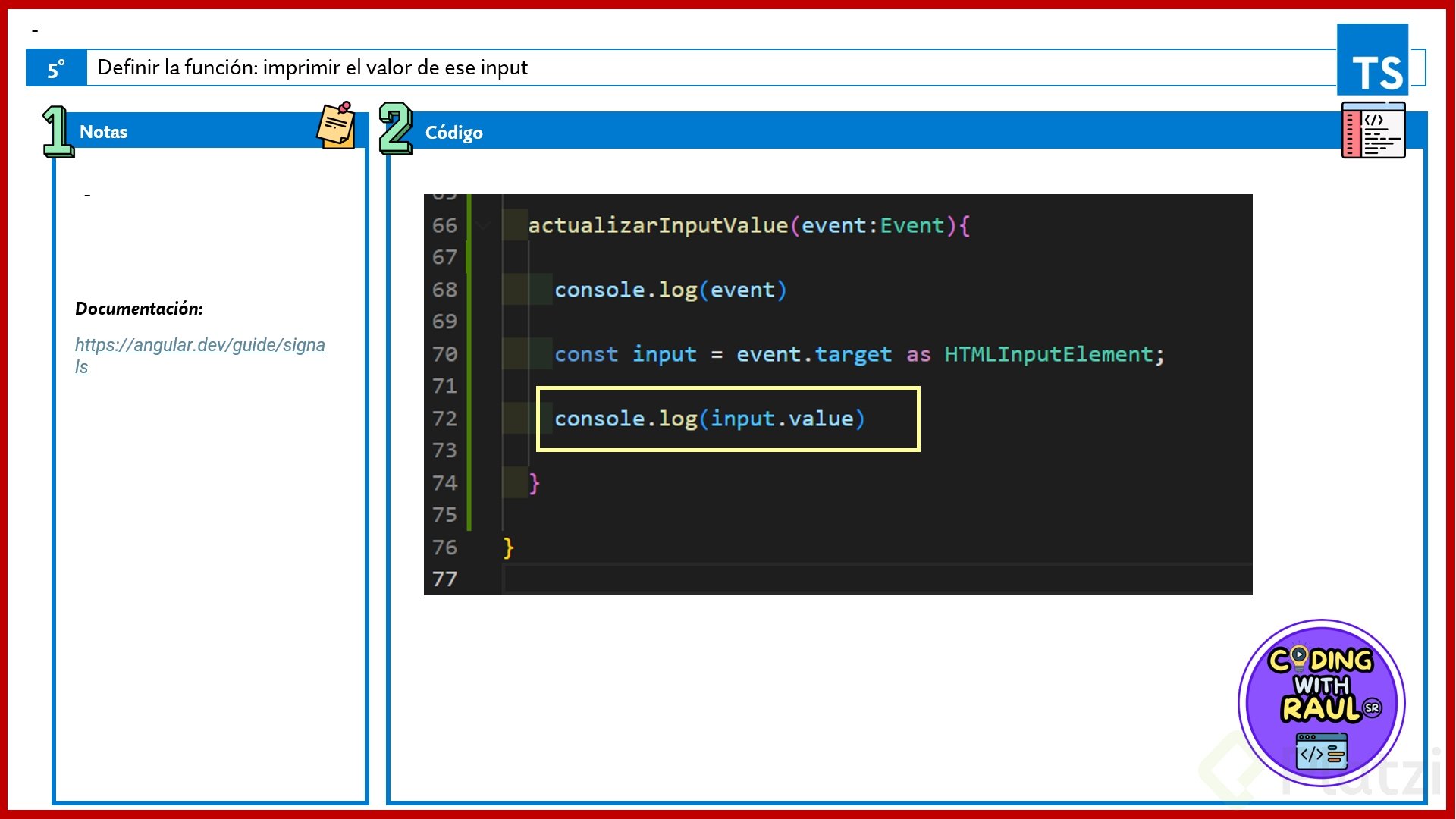
Task: Click the slide title about imprimir el valor
Action: 312,68
